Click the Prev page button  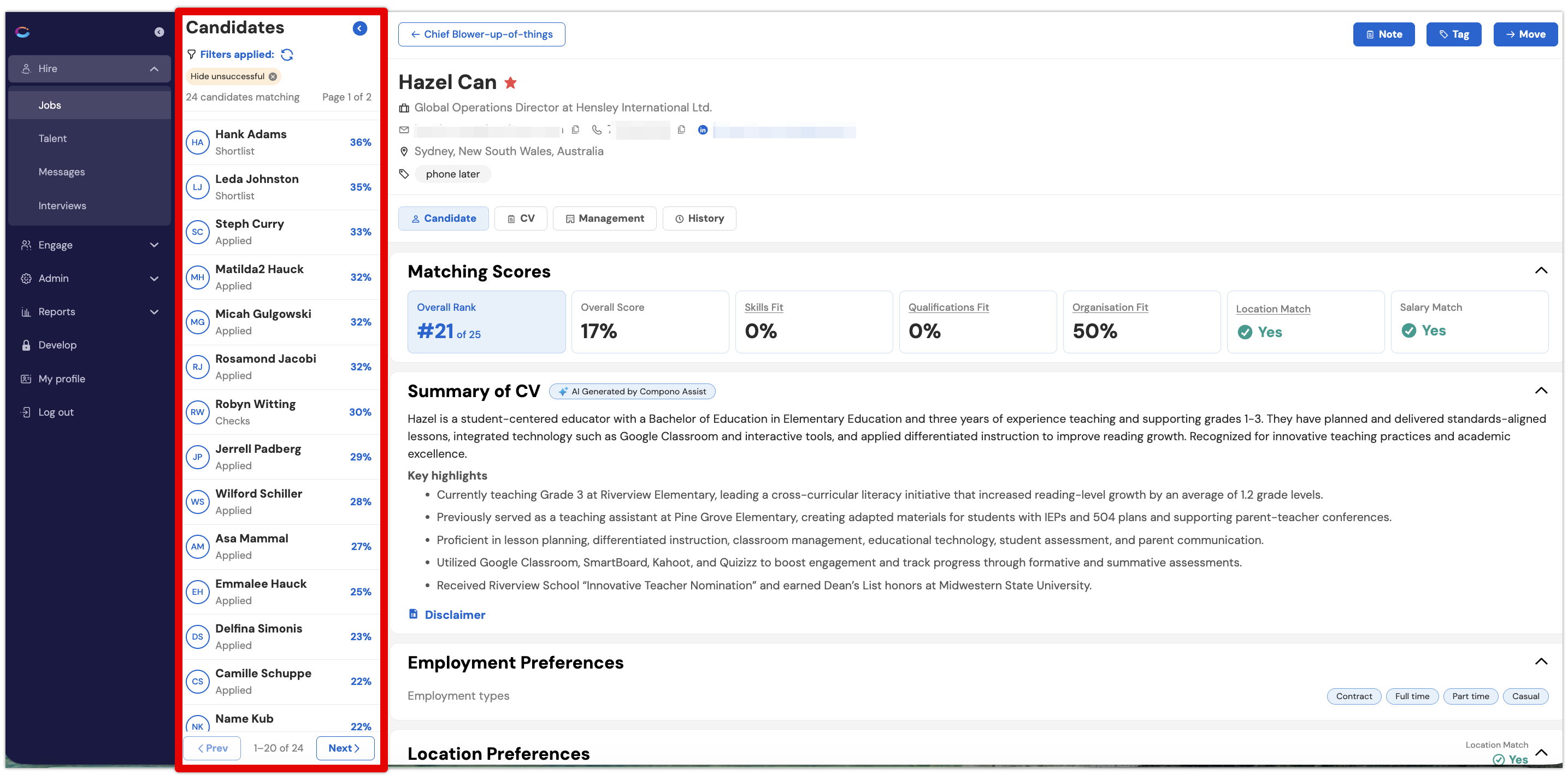[213, 748]
